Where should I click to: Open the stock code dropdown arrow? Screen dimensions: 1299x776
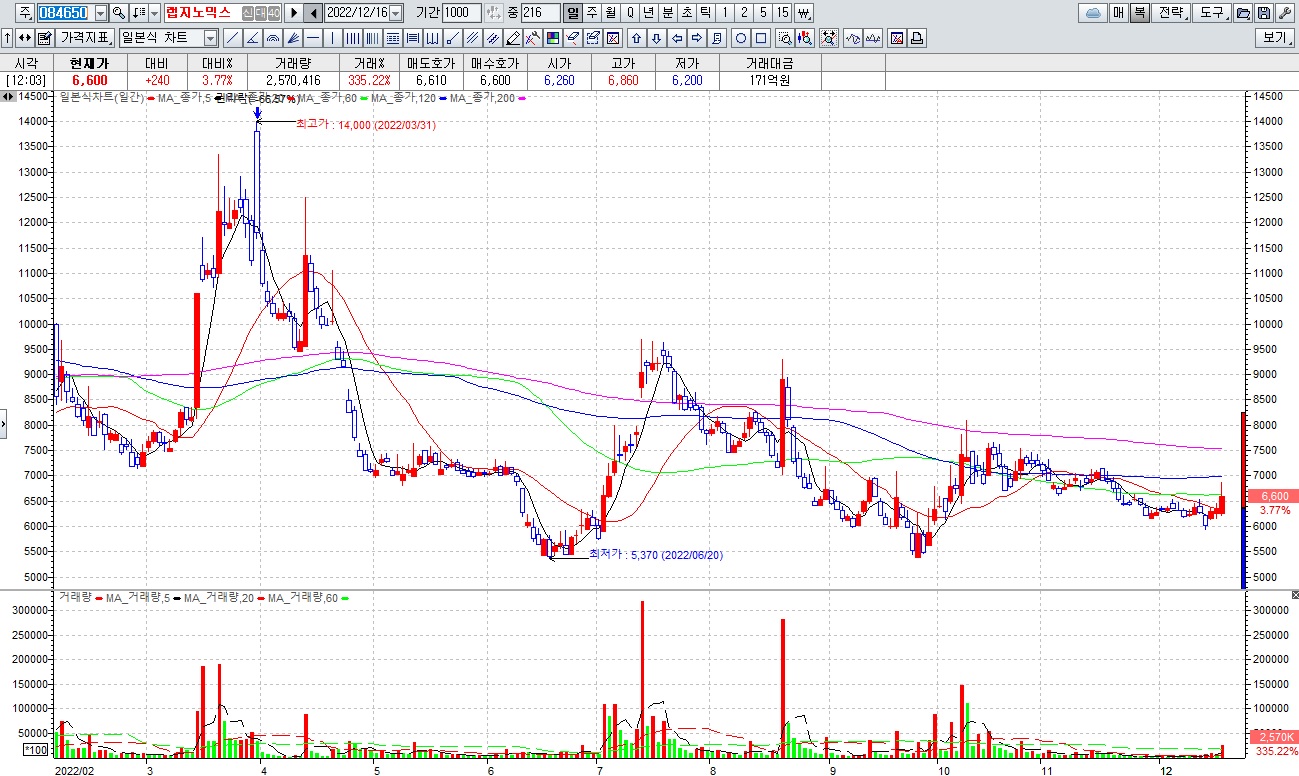tap(101, 13)
